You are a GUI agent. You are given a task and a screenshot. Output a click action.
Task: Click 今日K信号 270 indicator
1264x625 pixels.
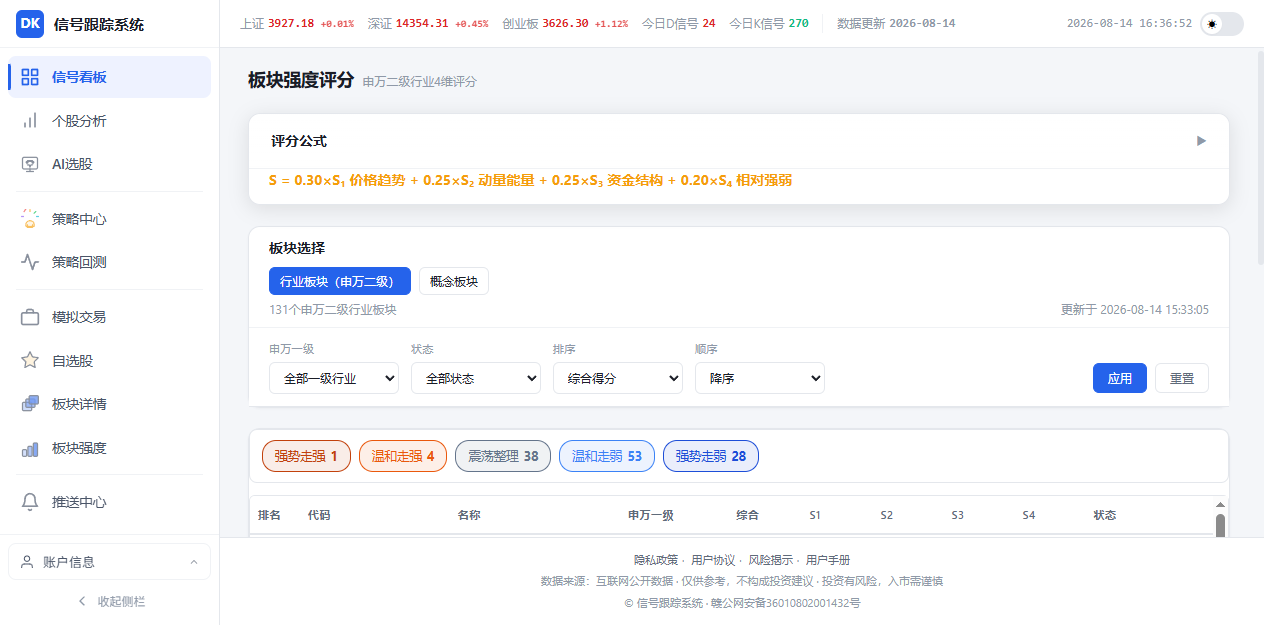click(x=769, y=23)
